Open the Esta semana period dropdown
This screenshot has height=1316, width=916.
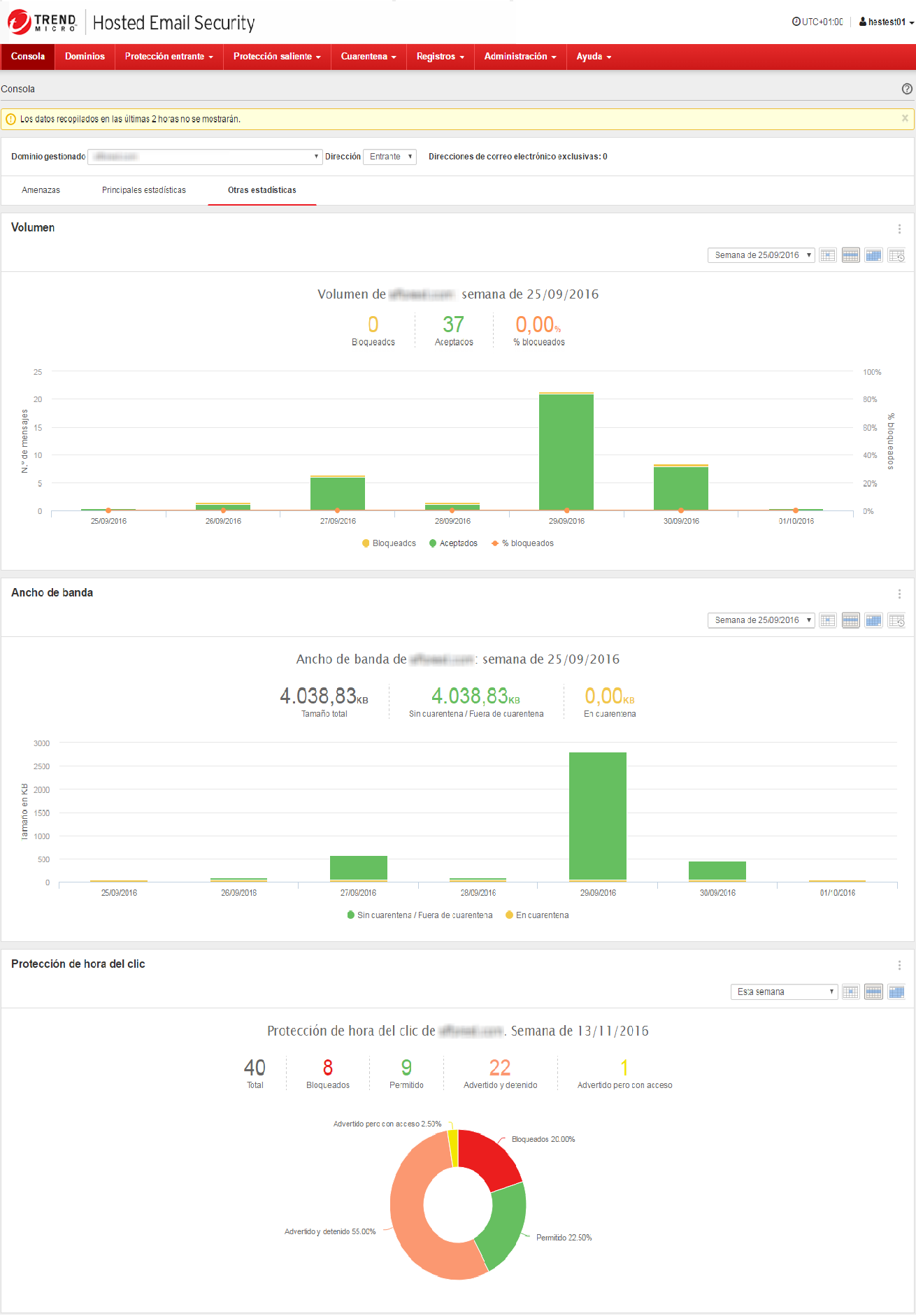(784, 992)
